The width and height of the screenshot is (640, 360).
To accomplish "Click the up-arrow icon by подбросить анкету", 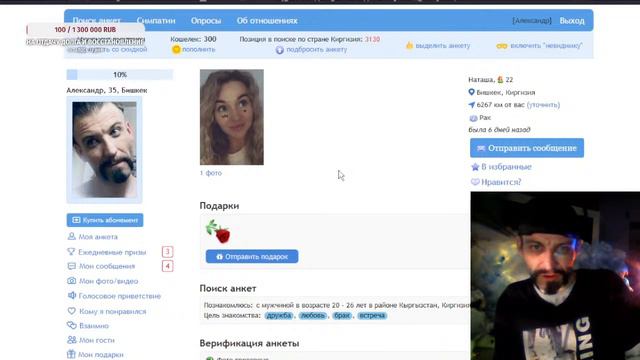I will [x=280, y=50].
